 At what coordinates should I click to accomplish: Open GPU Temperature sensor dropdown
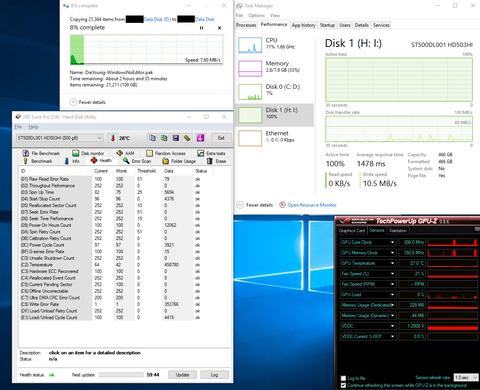392,263
